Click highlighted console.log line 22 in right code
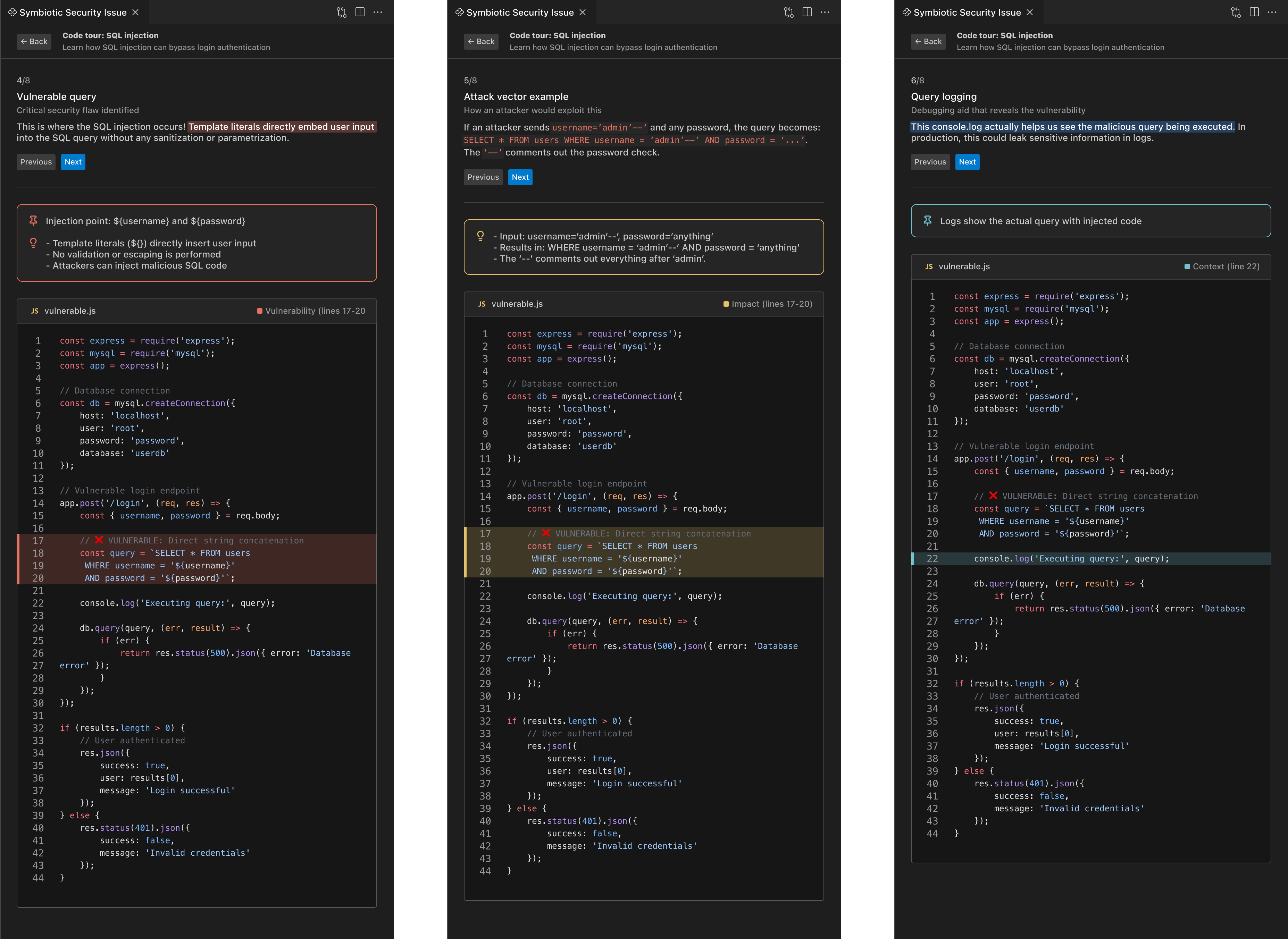The height and width of the screenshot is (939, 1288). [x=1071, y=559]
